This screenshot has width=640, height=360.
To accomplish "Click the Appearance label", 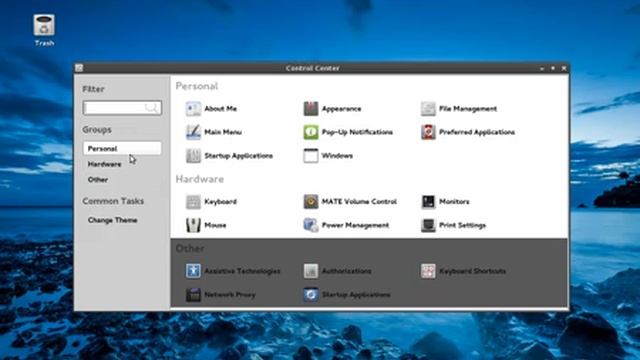I will tap(341, 109).
